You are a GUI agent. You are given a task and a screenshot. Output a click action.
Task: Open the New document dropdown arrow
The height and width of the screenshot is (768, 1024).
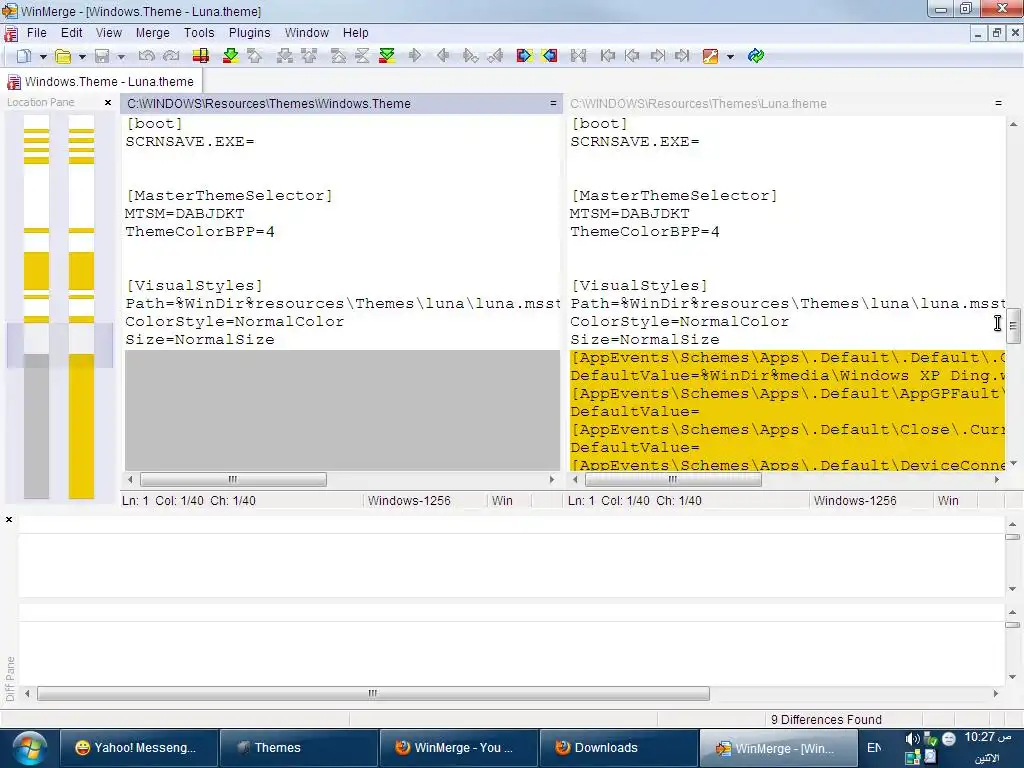pos(42,57)
